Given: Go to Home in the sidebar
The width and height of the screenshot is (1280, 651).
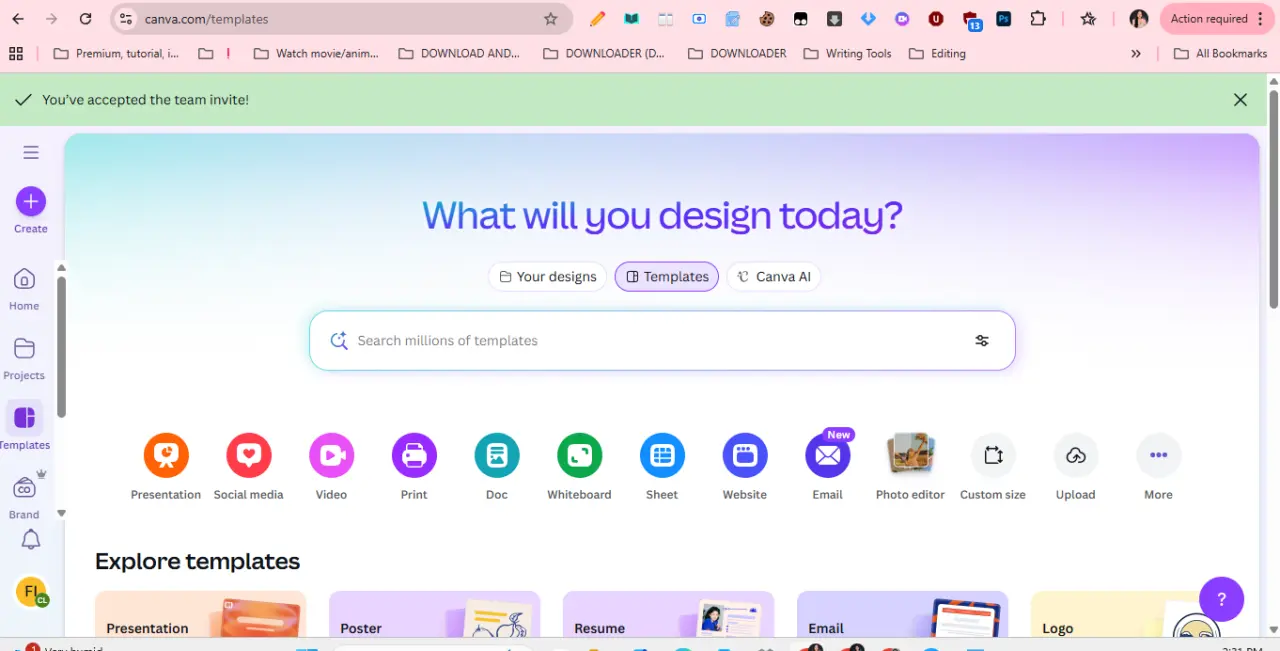Looking at the screenshot, I should point(24,289).
